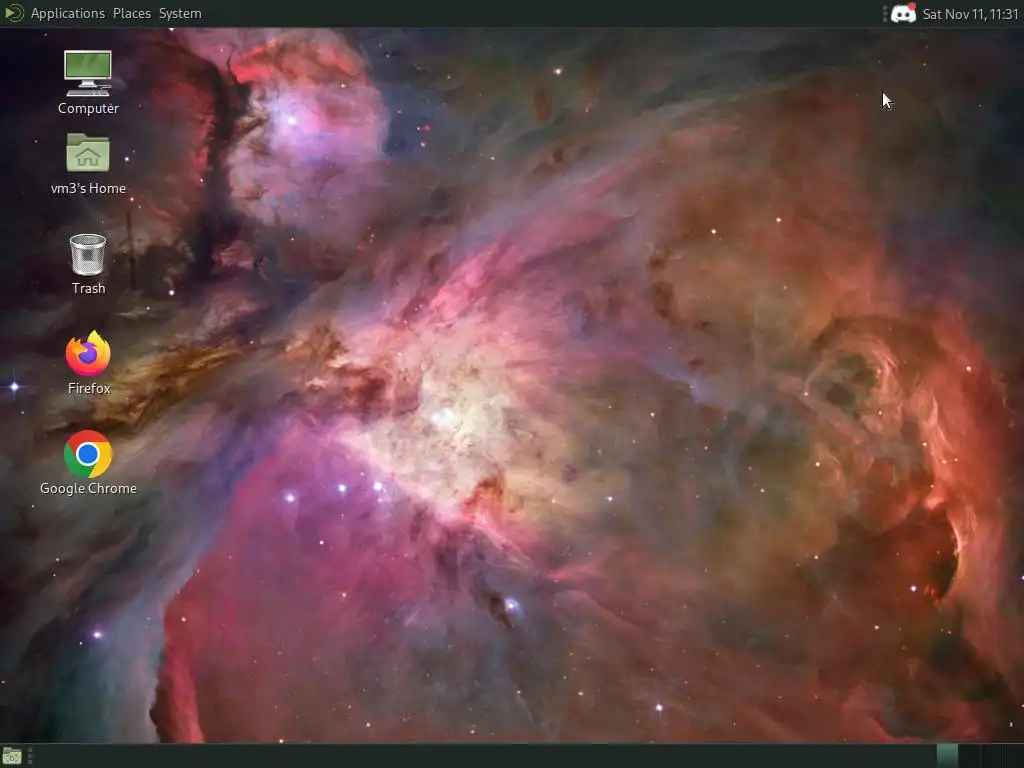Image resolution: width=1024 pixels, height=768 pixels.
Task: Open the System menu
Action: pyautogui.click(x=180, y=13)
